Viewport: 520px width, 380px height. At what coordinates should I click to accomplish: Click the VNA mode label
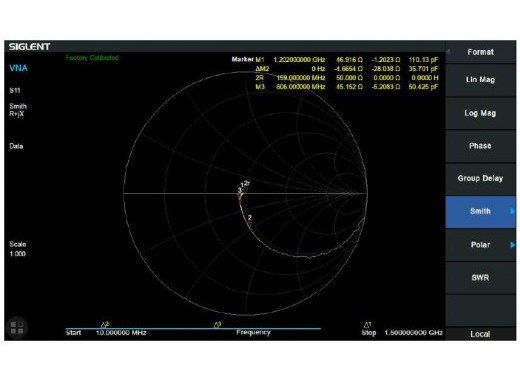(18, 68)
